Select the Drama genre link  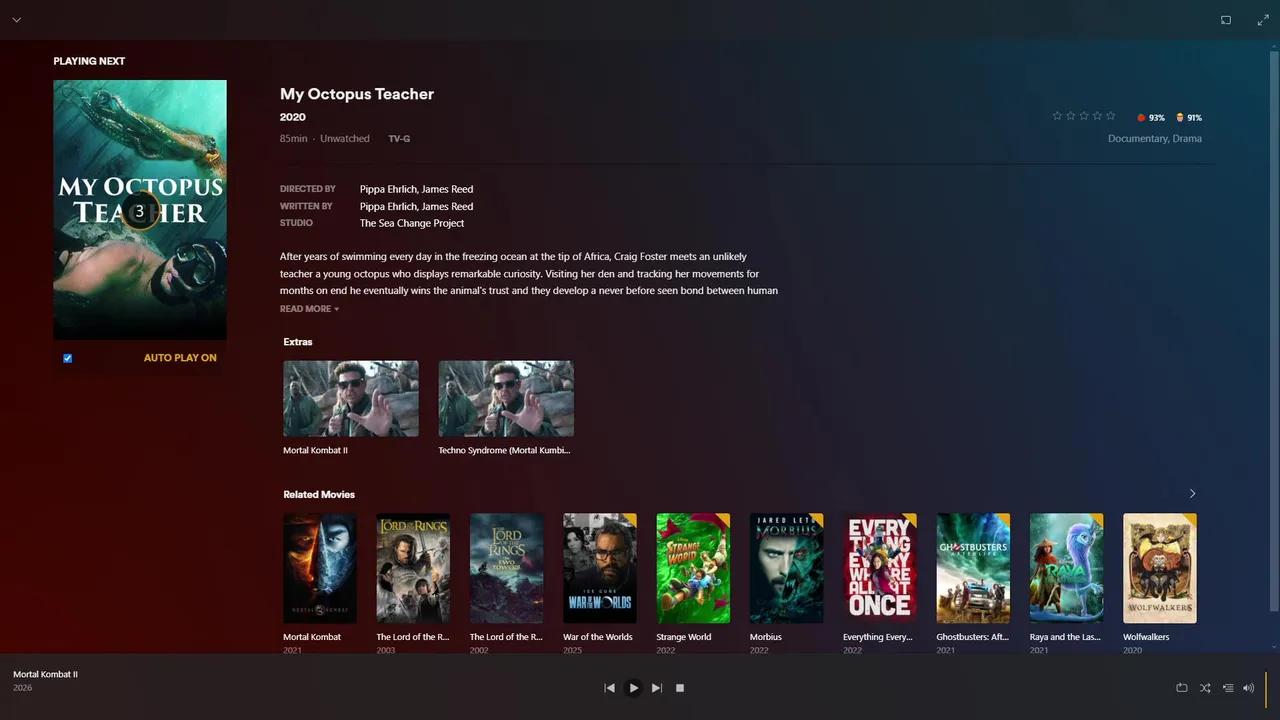click(x=1187, y=139)
